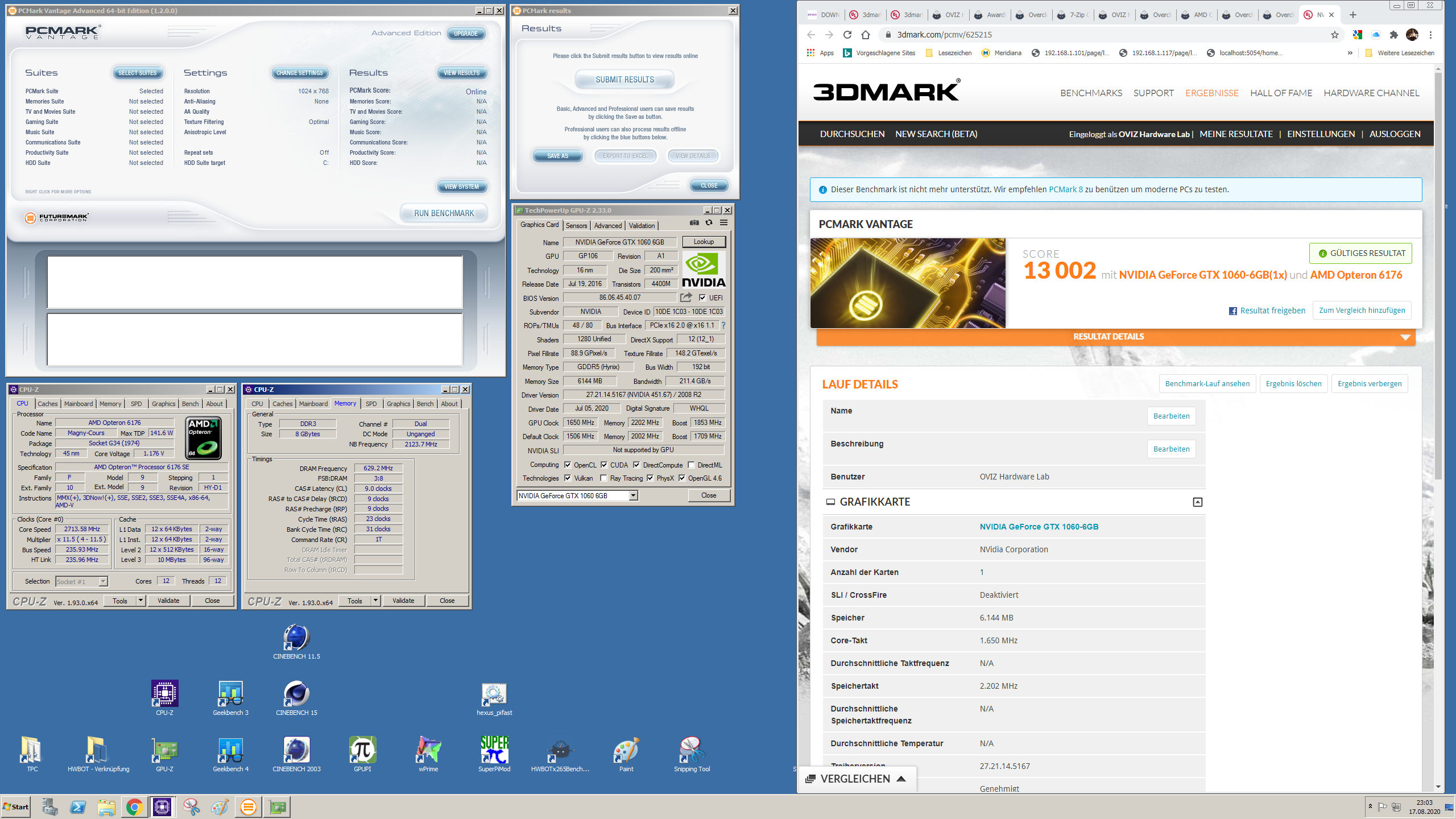Image resolution: width=1456 pixels, height=819 pixels.
Task: Click Lookup button in GPU-Z
Action: tap(704, 242)
